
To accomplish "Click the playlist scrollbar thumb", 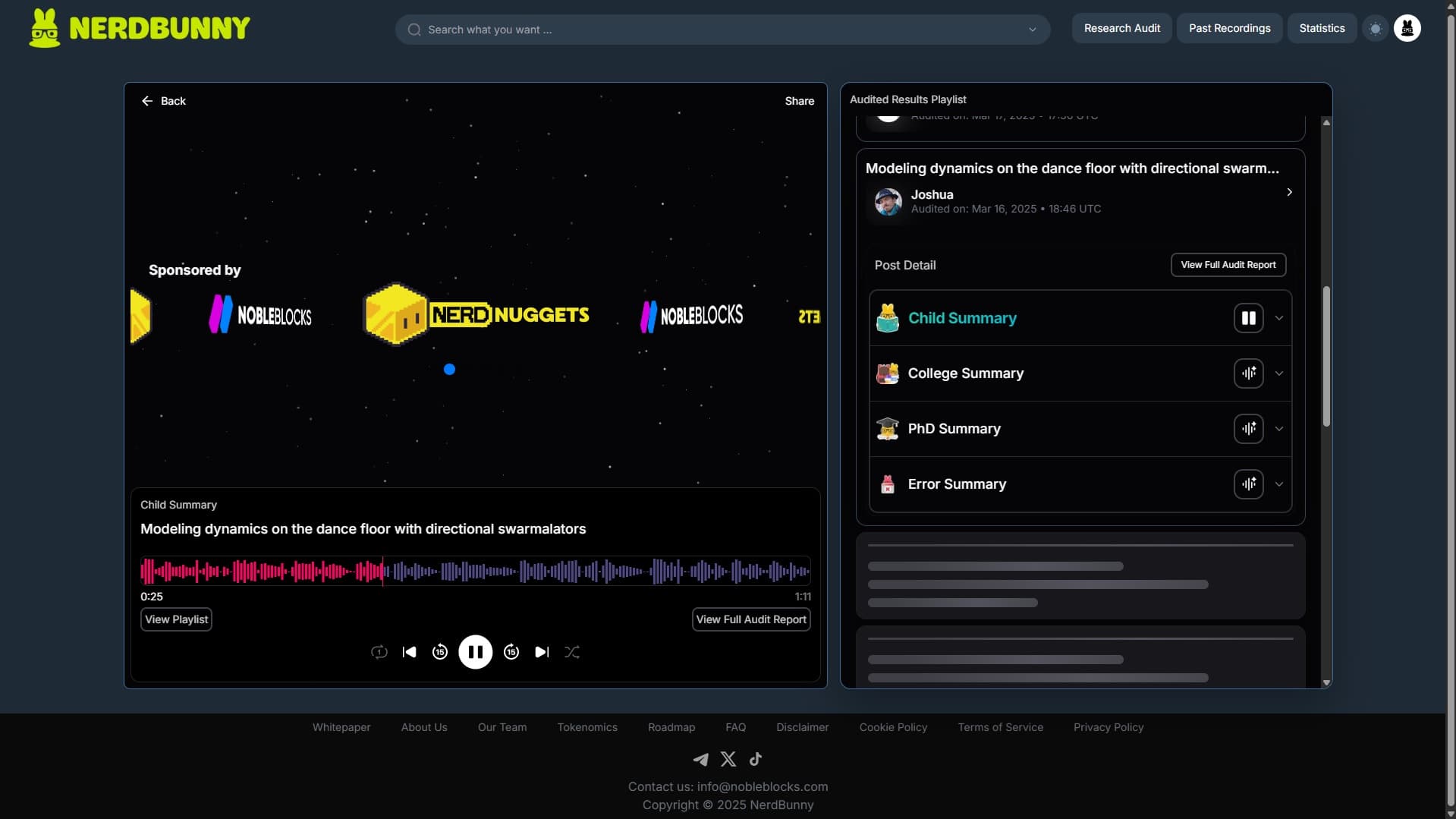I will pos(1325,356).
